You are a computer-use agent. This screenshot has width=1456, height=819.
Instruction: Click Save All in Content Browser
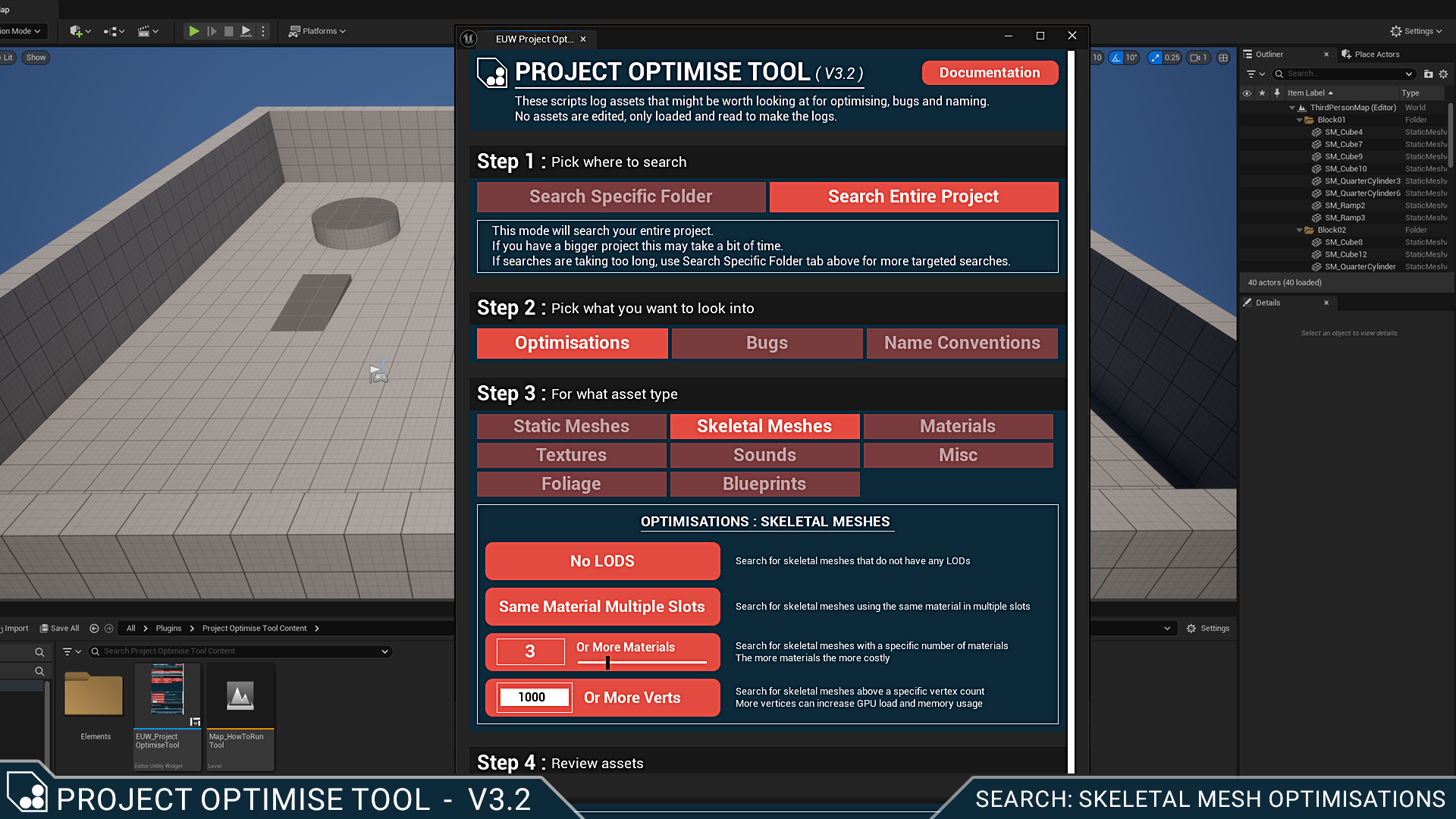point(59,629)
